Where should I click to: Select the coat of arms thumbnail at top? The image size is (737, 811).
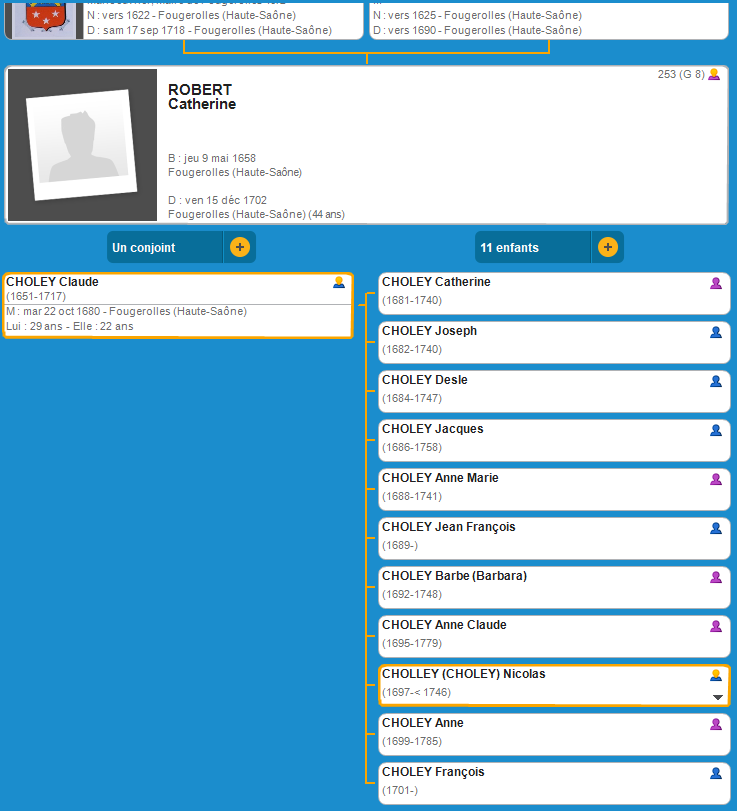[x=43, y=18]
